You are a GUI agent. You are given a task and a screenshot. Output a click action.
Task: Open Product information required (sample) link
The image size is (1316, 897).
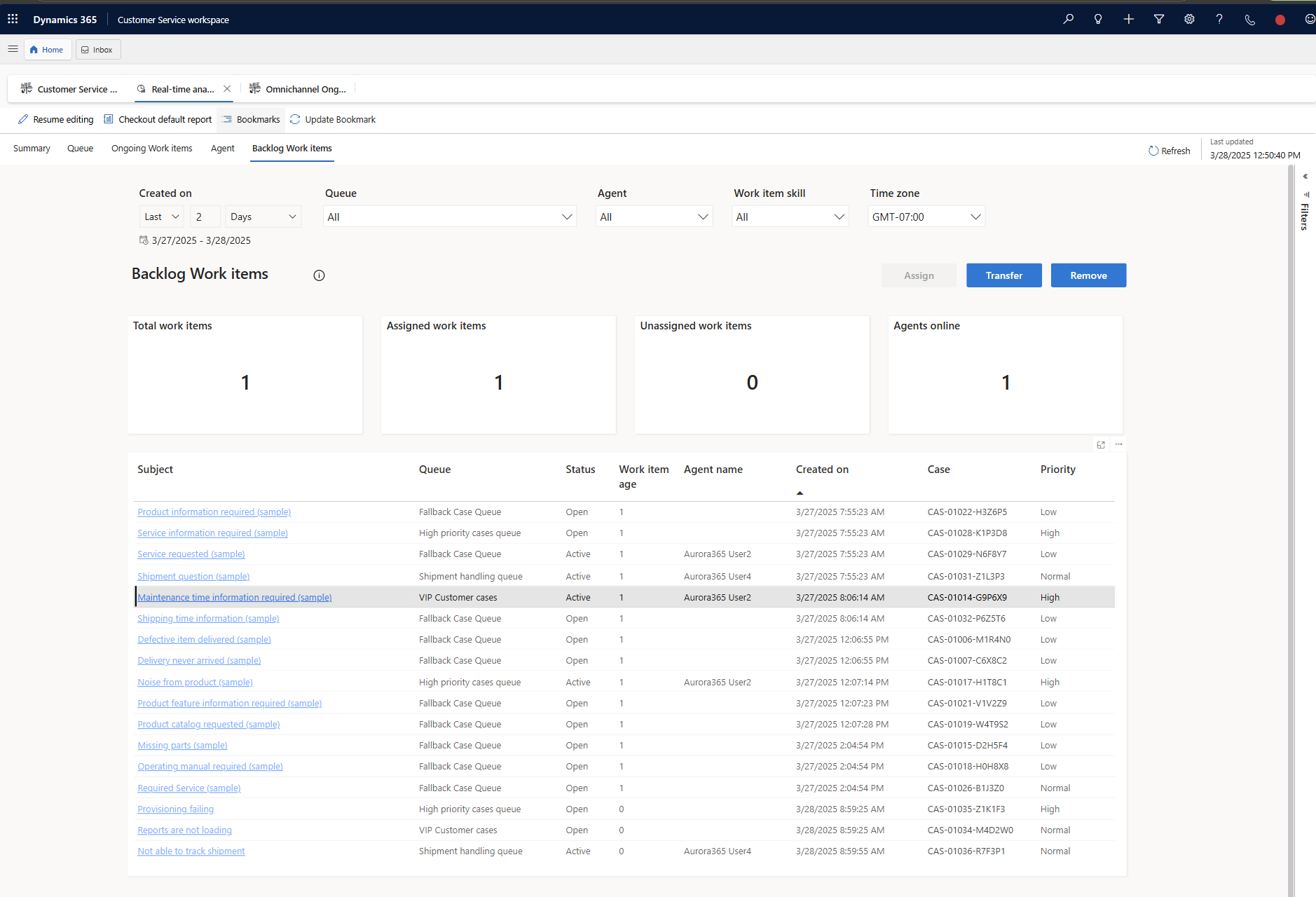(x=214, y=512)
